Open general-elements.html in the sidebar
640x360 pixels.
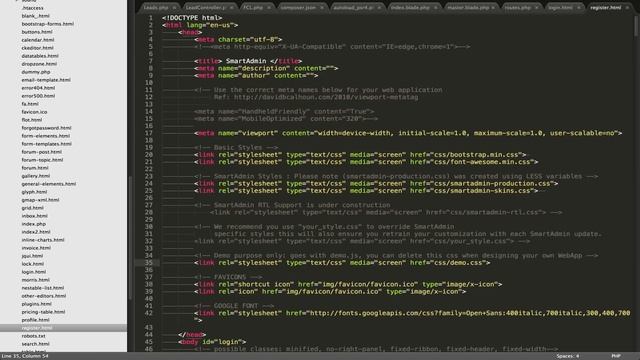click(49, 184)
